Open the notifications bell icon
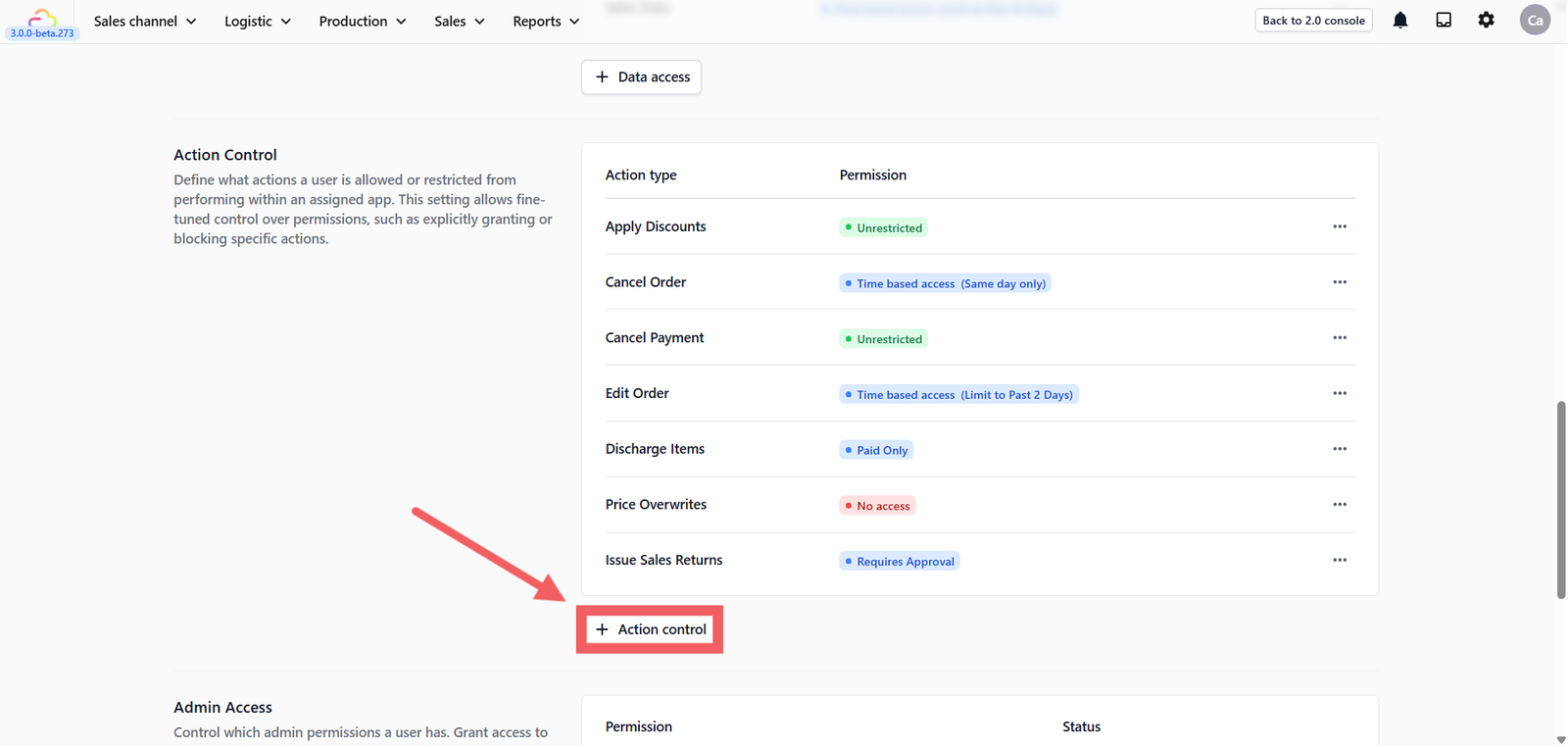The height and width of the screenshot is (747, 1568). point(1400,21)
